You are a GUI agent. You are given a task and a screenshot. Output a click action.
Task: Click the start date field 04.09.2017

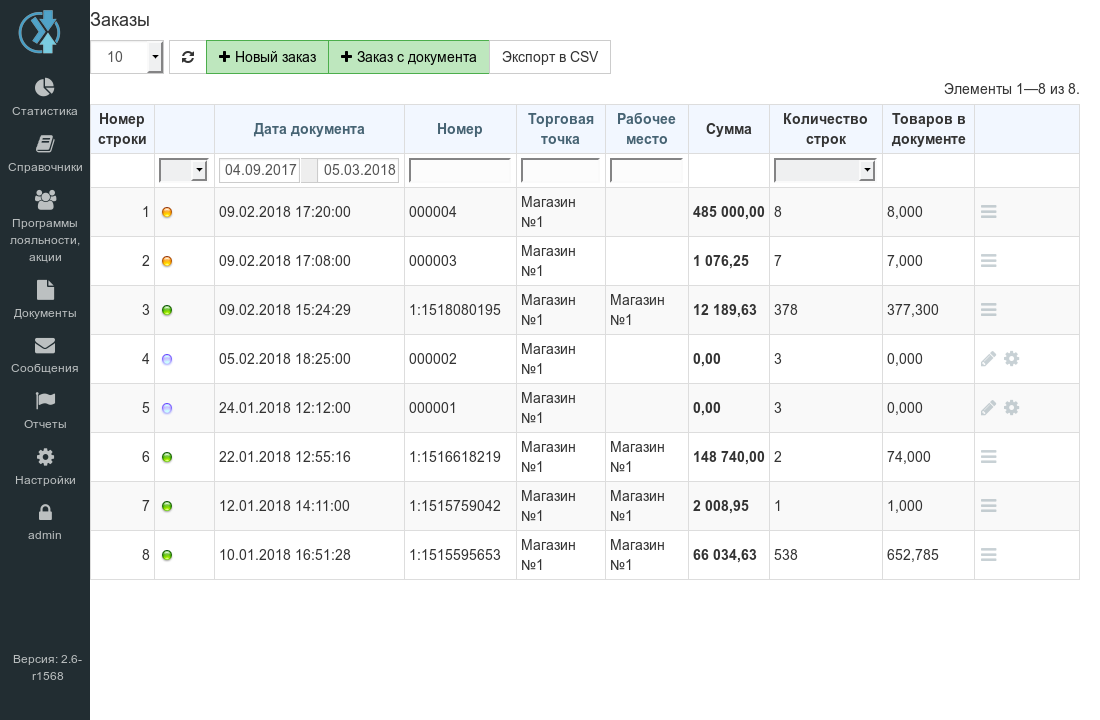(260, 170)
